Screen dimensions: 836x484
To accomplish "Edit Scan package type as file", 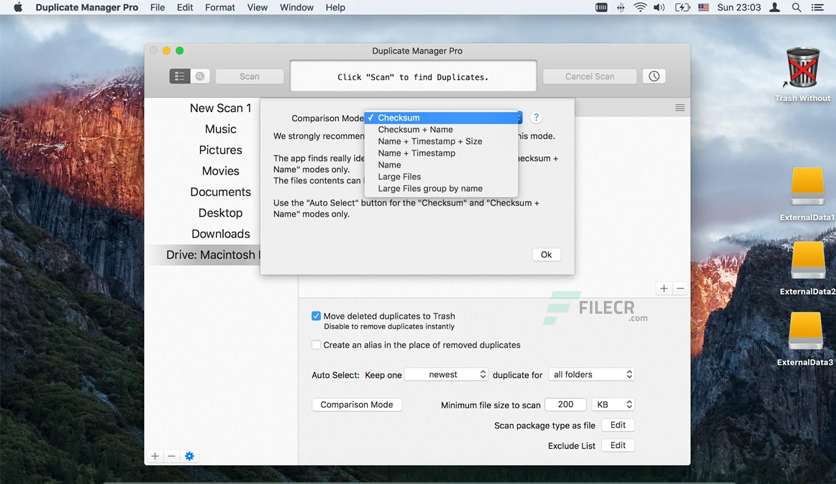I will click(618, 425).
